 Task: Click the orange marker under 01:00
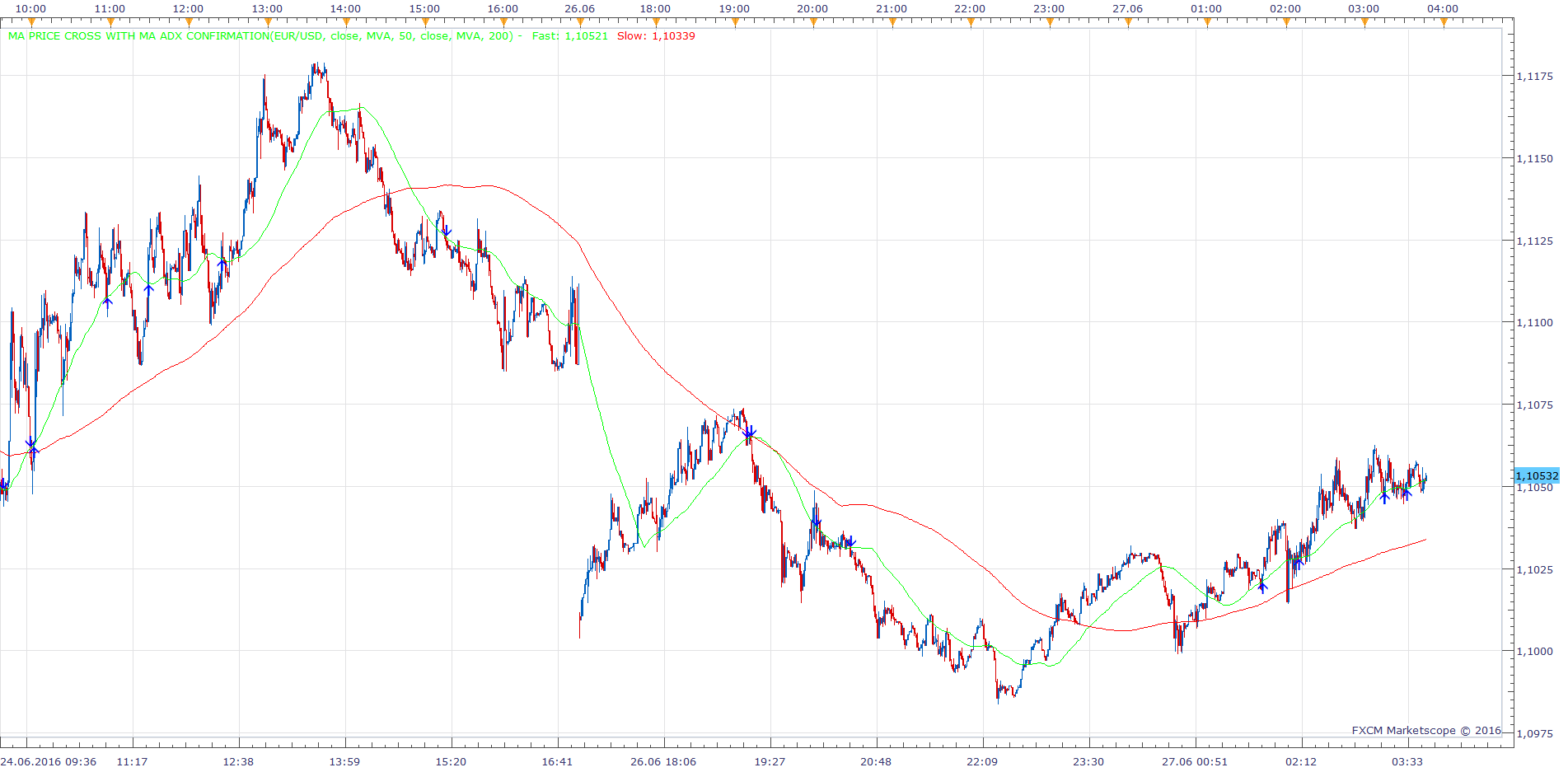click(x=1207, y=22)
